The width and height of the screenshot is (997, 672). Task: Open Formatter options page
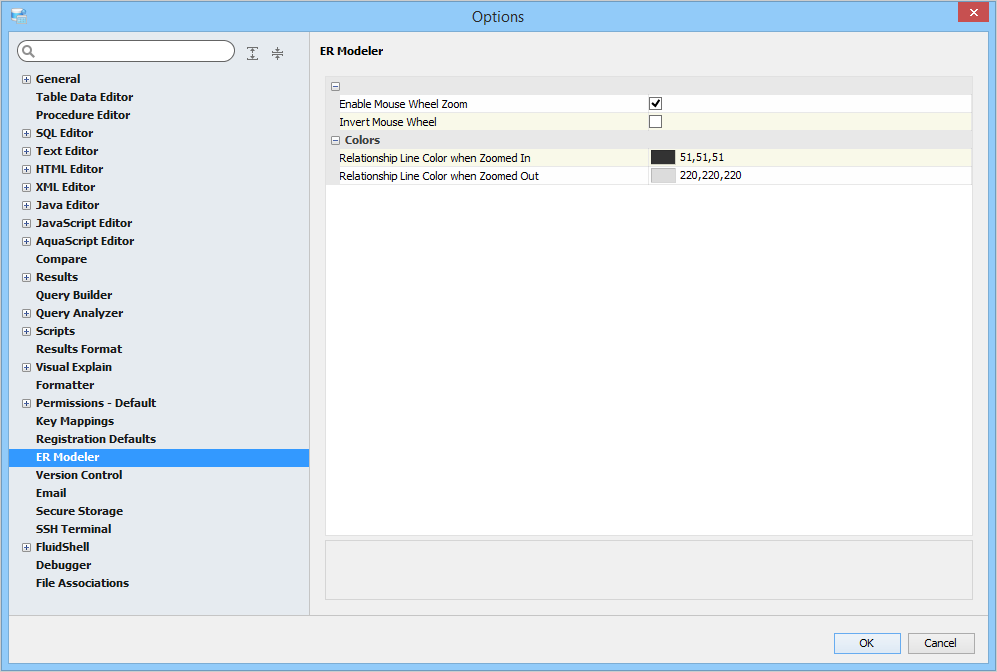pyautogui.click(x=65, y=385)
